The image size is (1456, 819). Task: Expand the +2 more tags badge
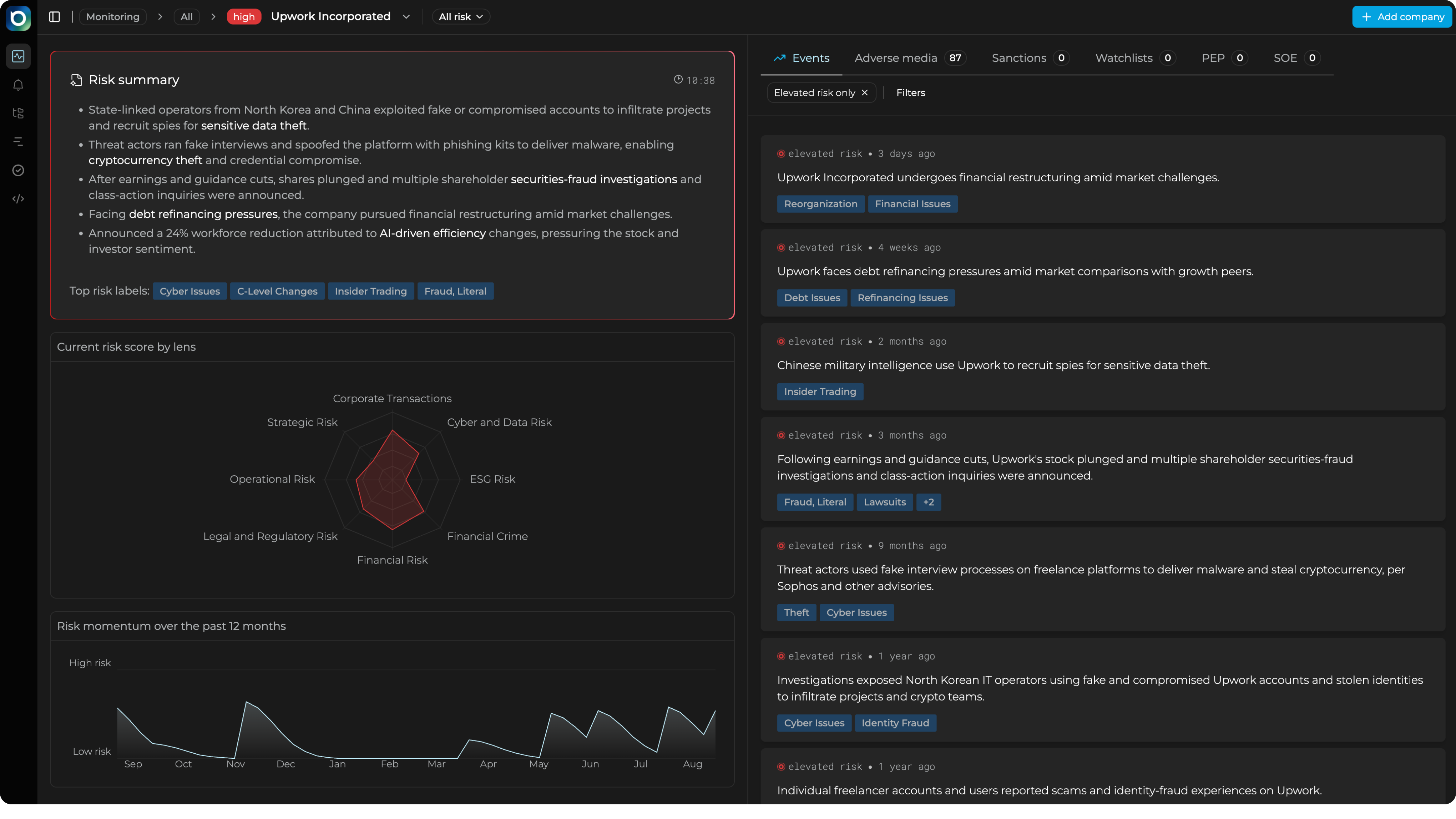pyautogui.click(x=929, y=502)
